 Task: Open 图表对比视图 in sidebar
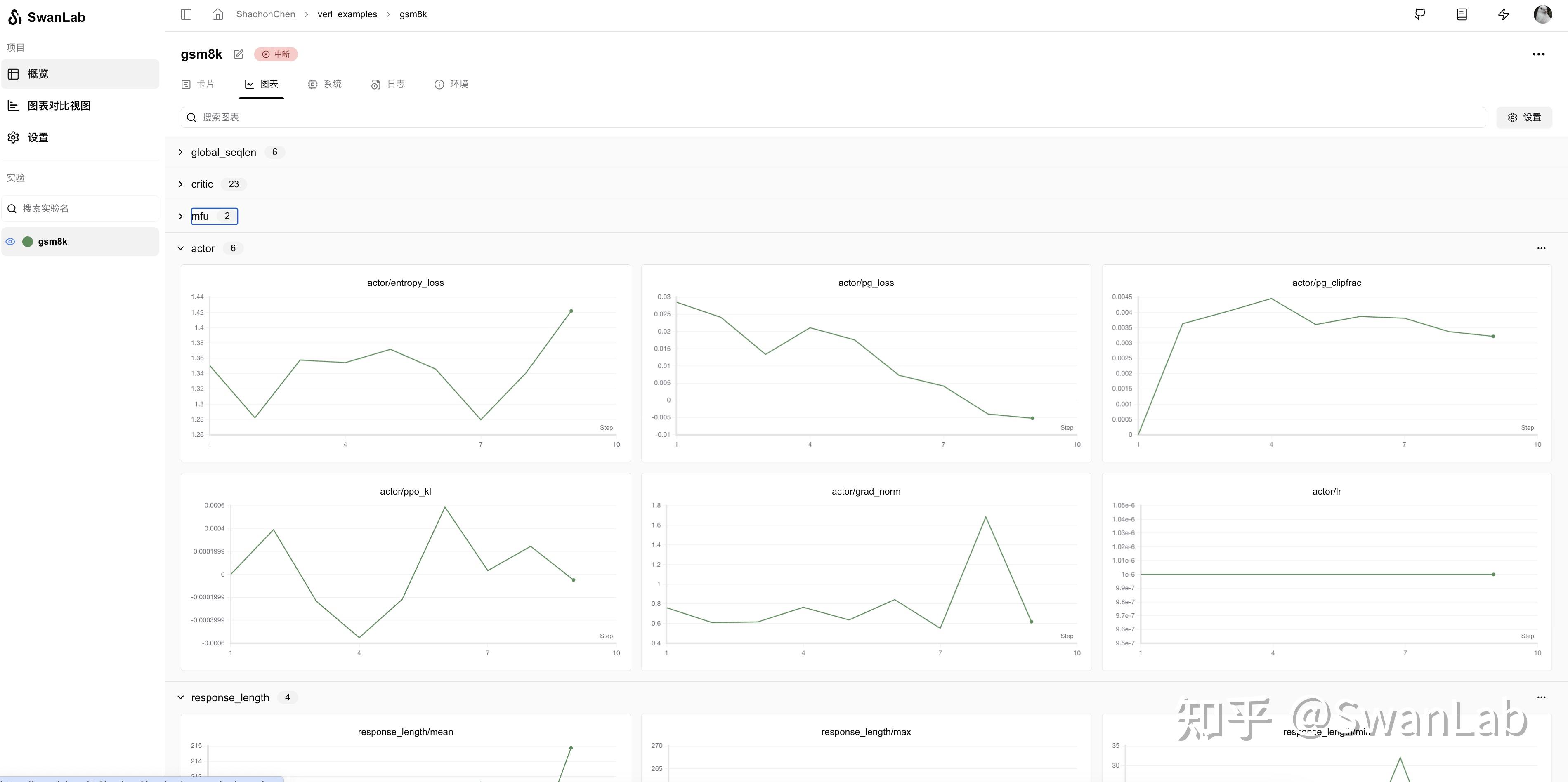(x=59, y=106)
